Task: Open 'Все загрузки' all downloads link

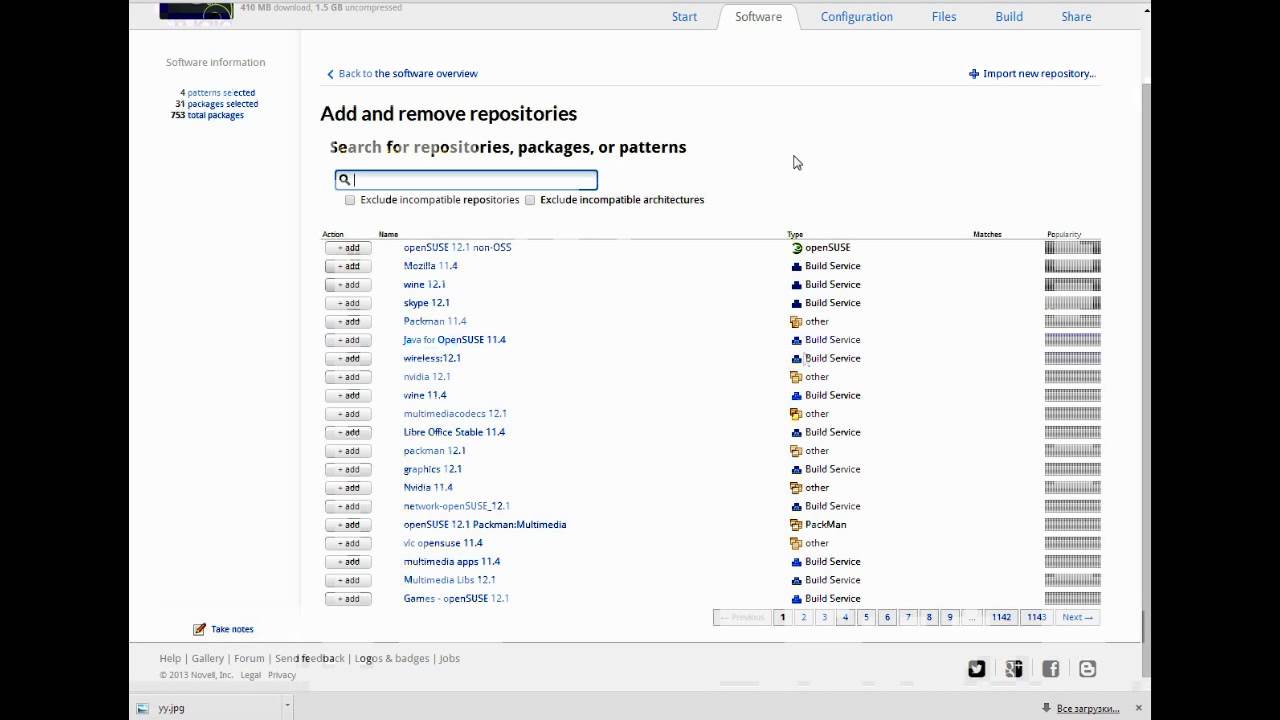Action: coord(1087,708)
